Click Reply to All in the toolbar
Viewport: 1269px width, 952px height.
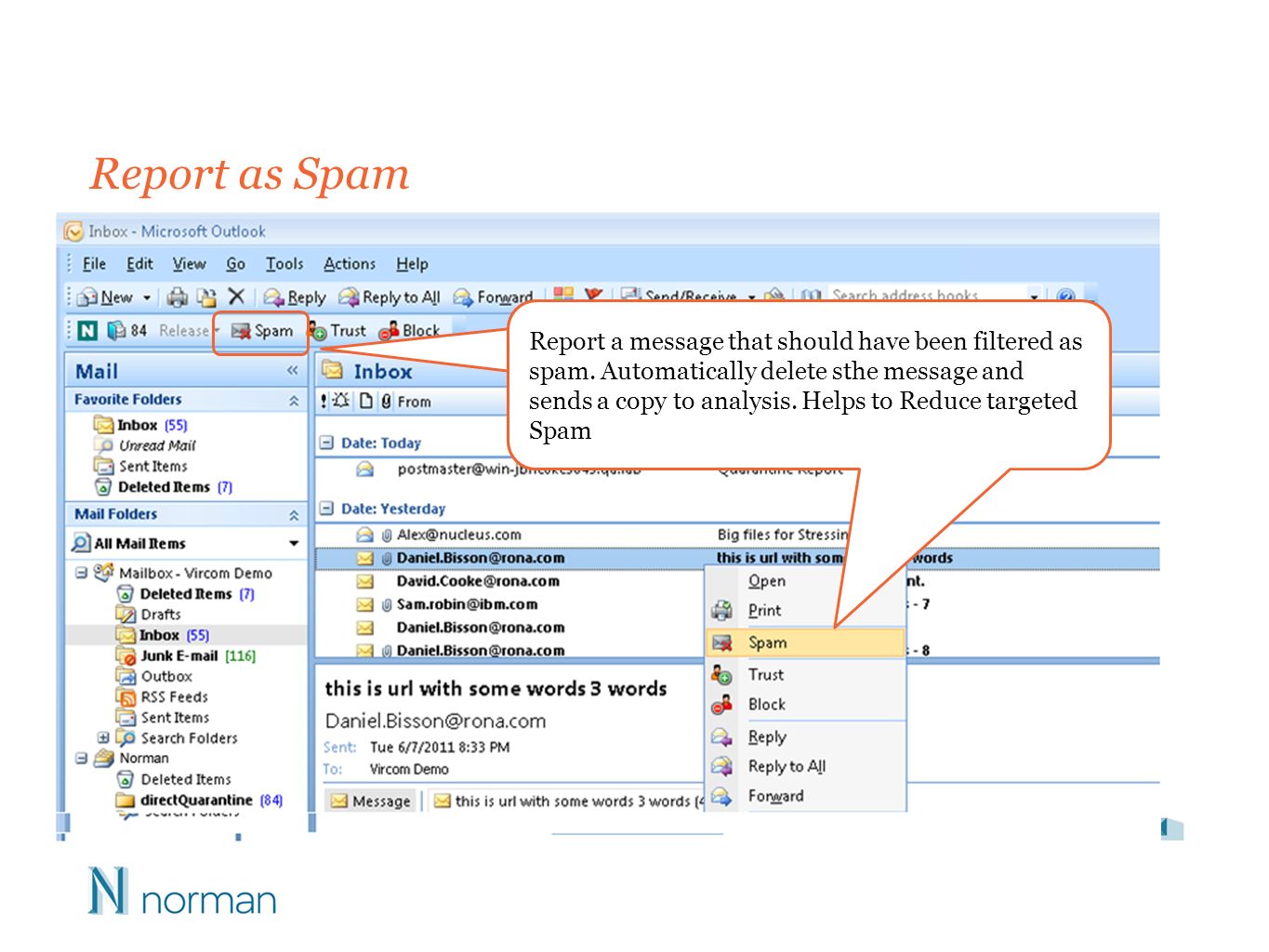coord(390,297)
